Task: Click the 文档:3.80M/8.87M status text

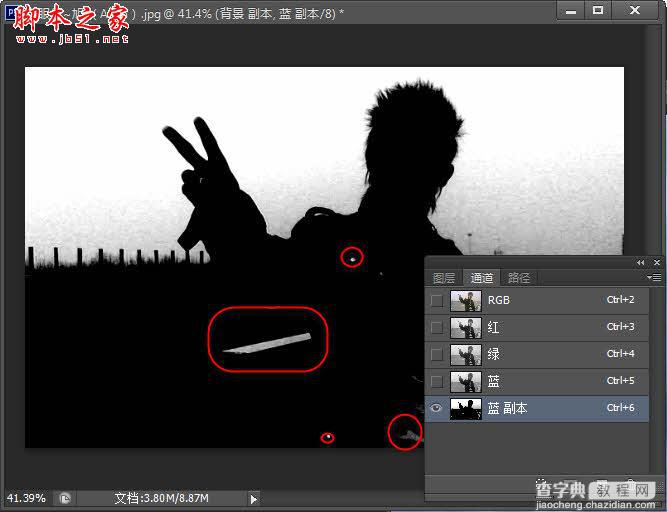Action: (162, 498)
